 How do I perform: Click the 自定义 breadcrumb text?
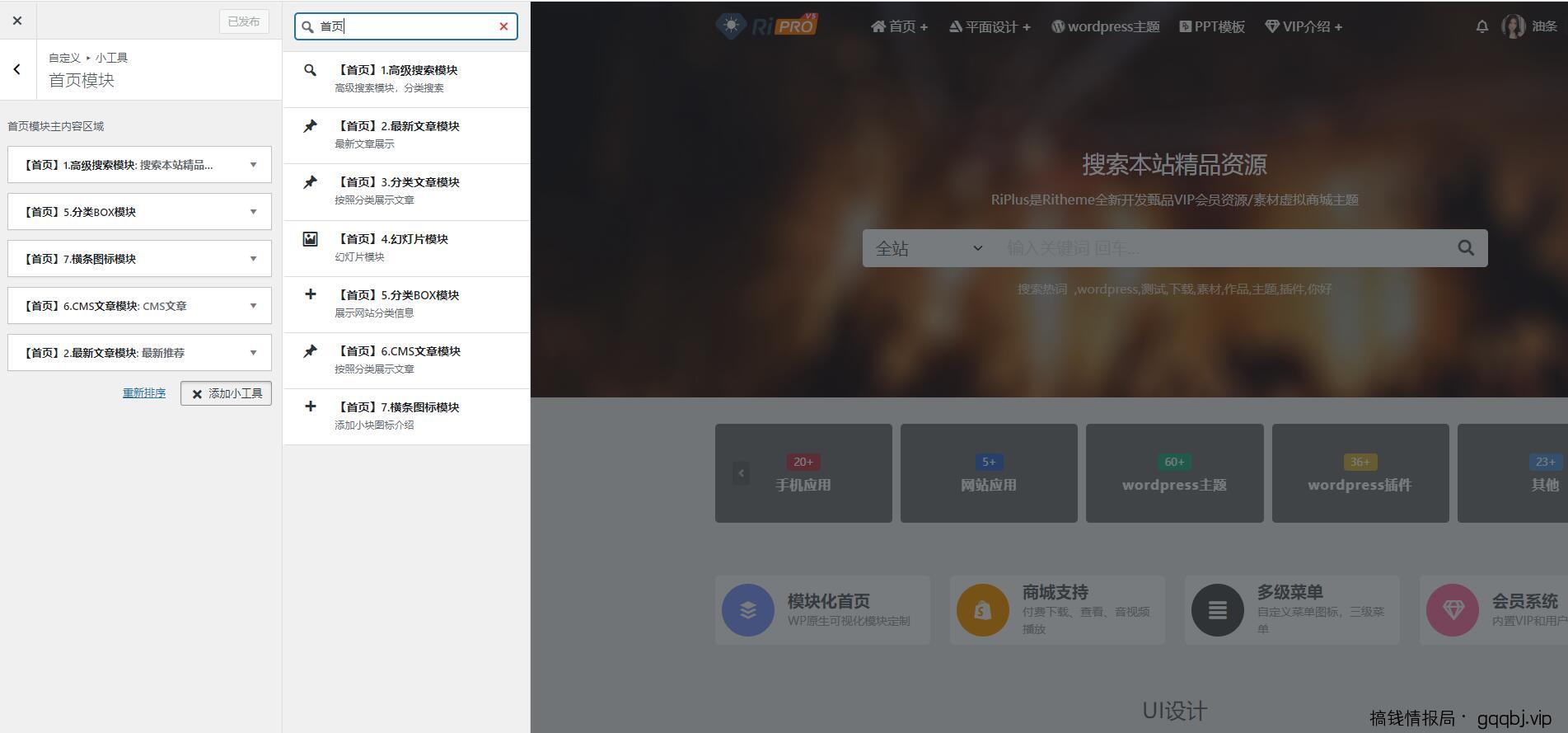[64, 58]
